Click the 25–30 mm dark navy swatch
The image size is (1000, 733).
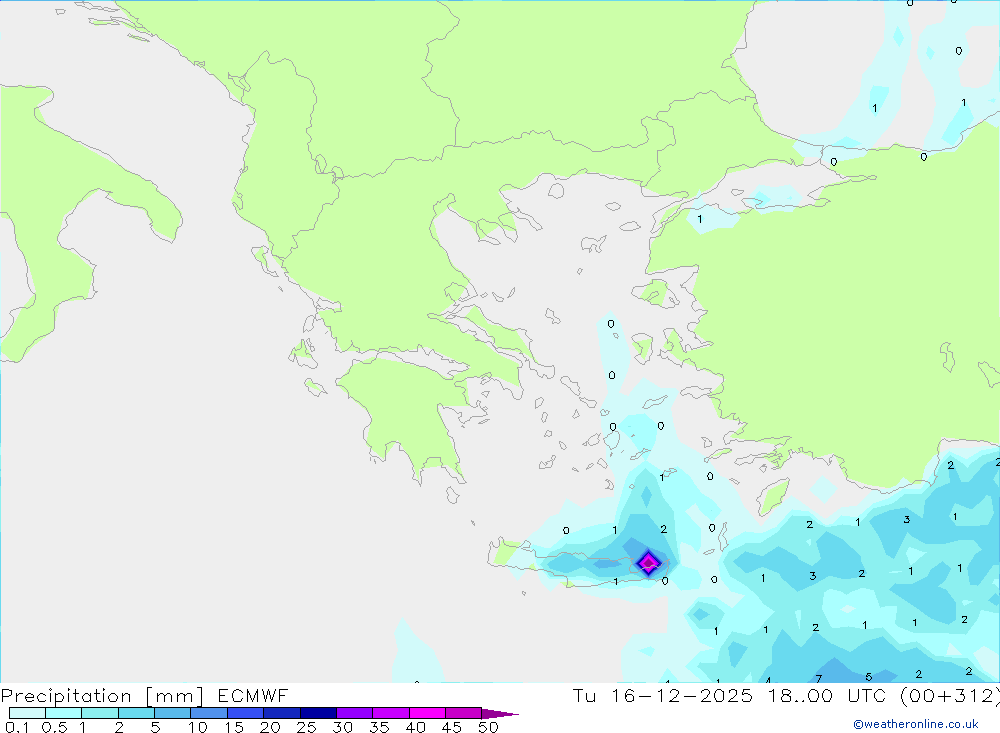[318, 713]
